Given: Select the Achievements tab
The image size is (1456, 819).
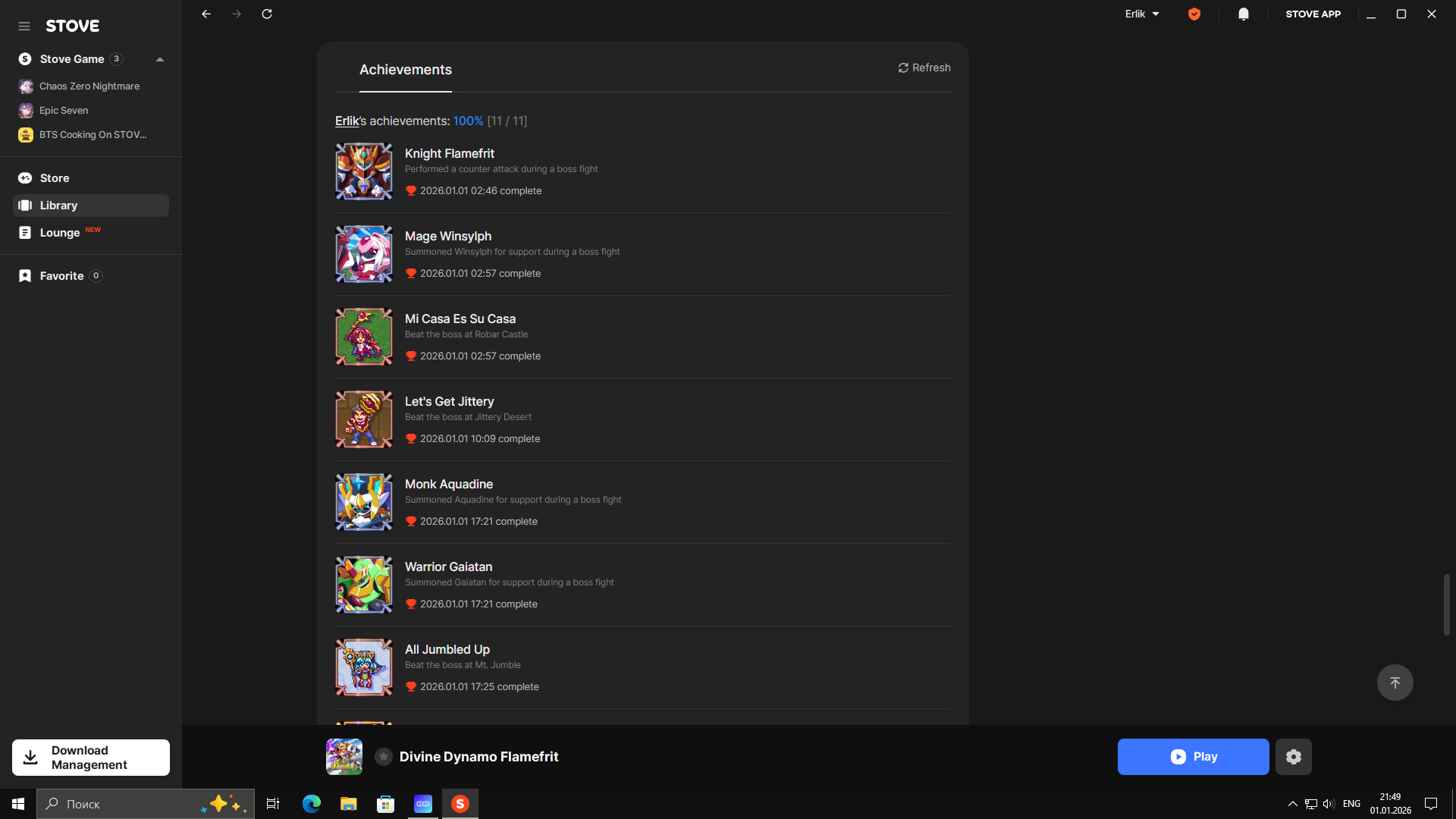Looking at the screenshot, I should 405,70.
